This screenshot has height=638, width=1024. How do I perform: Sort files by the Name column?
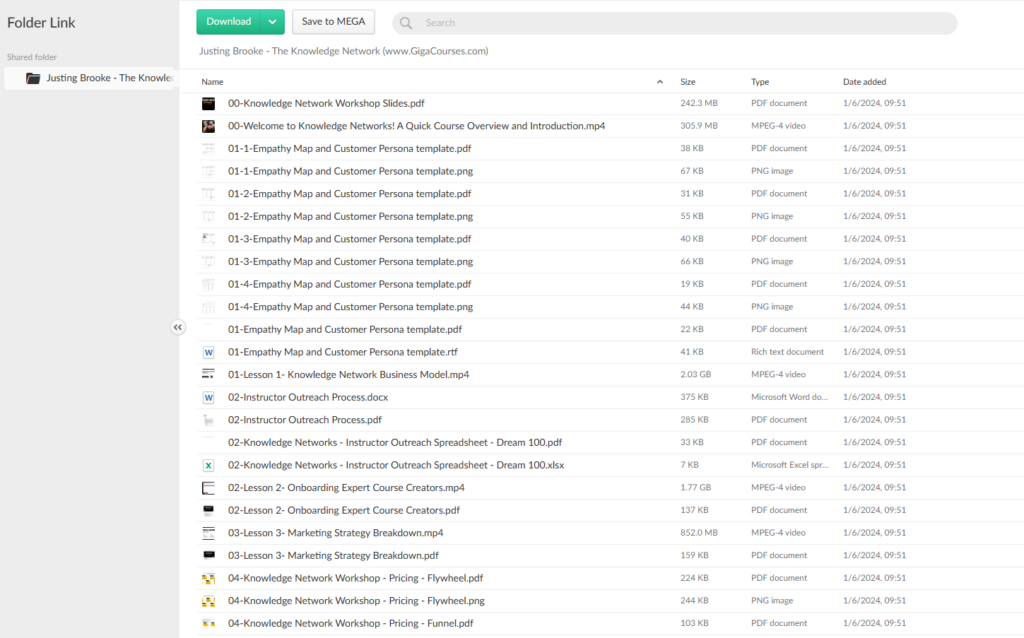(x=212, y=82)
